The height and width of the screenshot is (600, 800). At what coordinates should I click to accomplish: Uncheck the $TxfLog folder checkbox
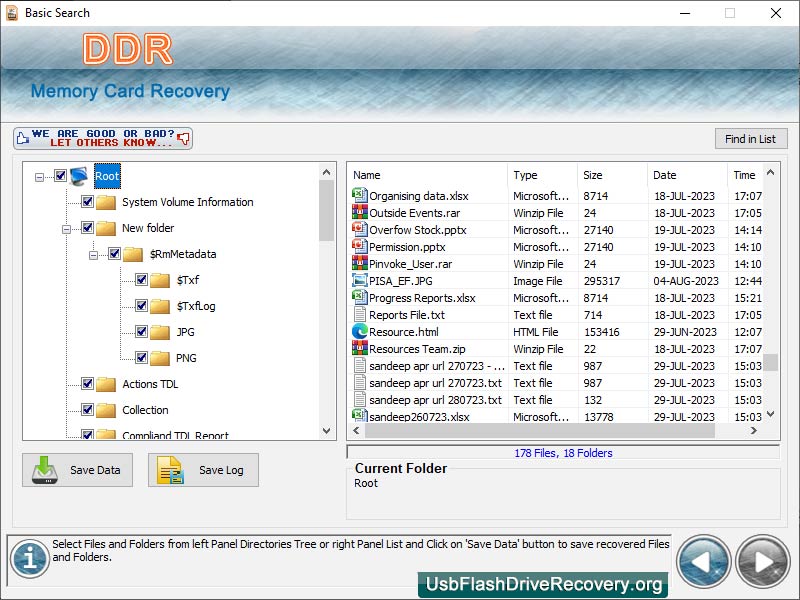(141, 306)
